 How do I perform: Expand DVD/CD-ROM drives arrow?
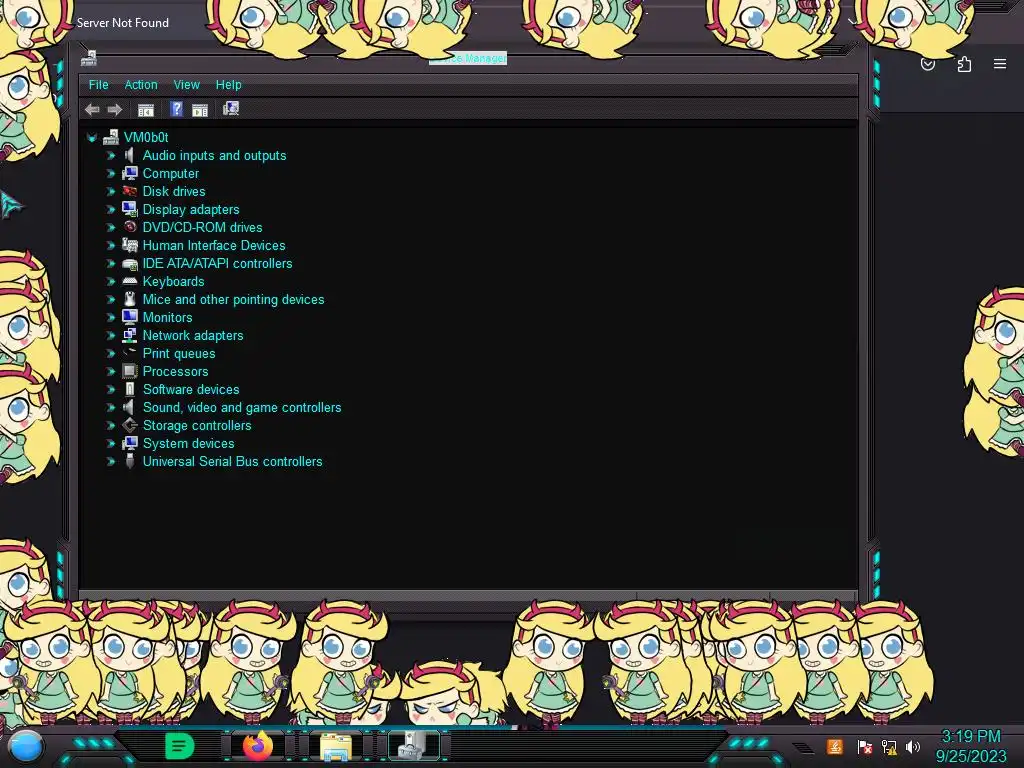(110, 227)
